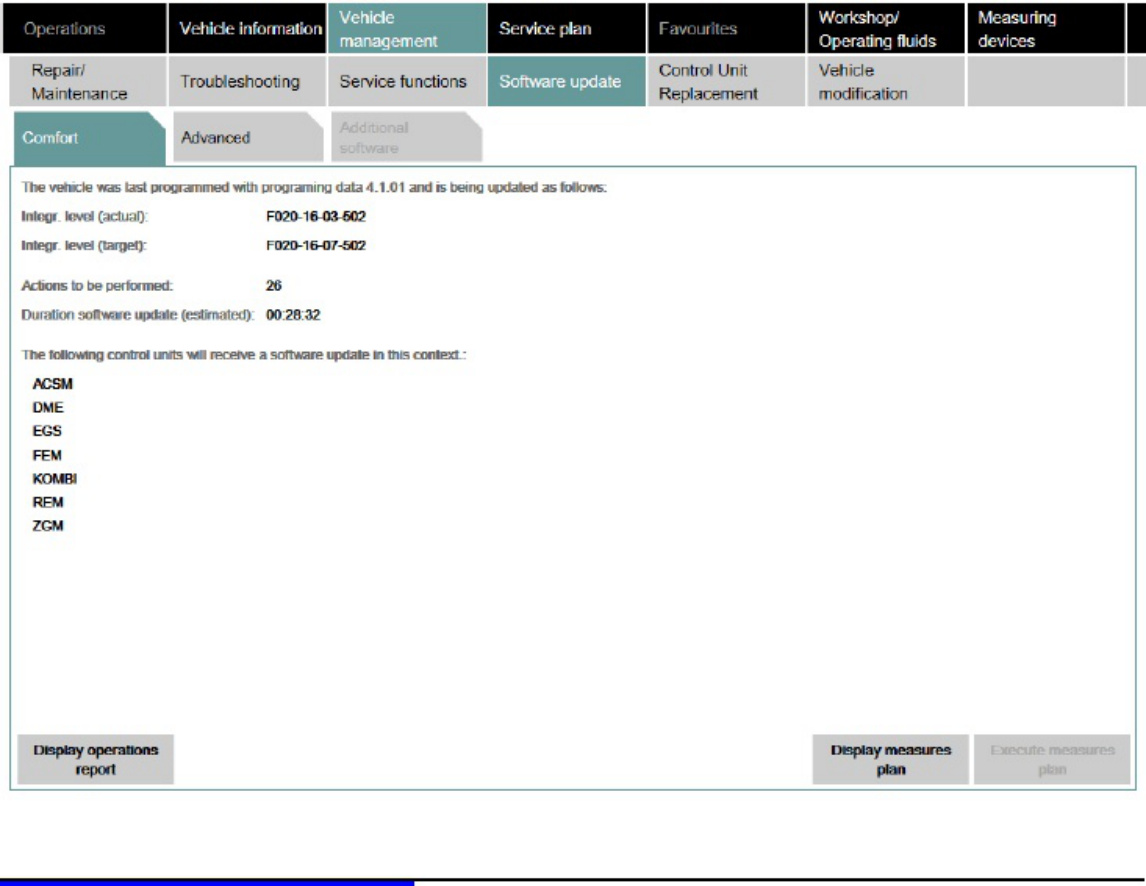
Task: Select REM control unit entry
Action: point(48,502)
